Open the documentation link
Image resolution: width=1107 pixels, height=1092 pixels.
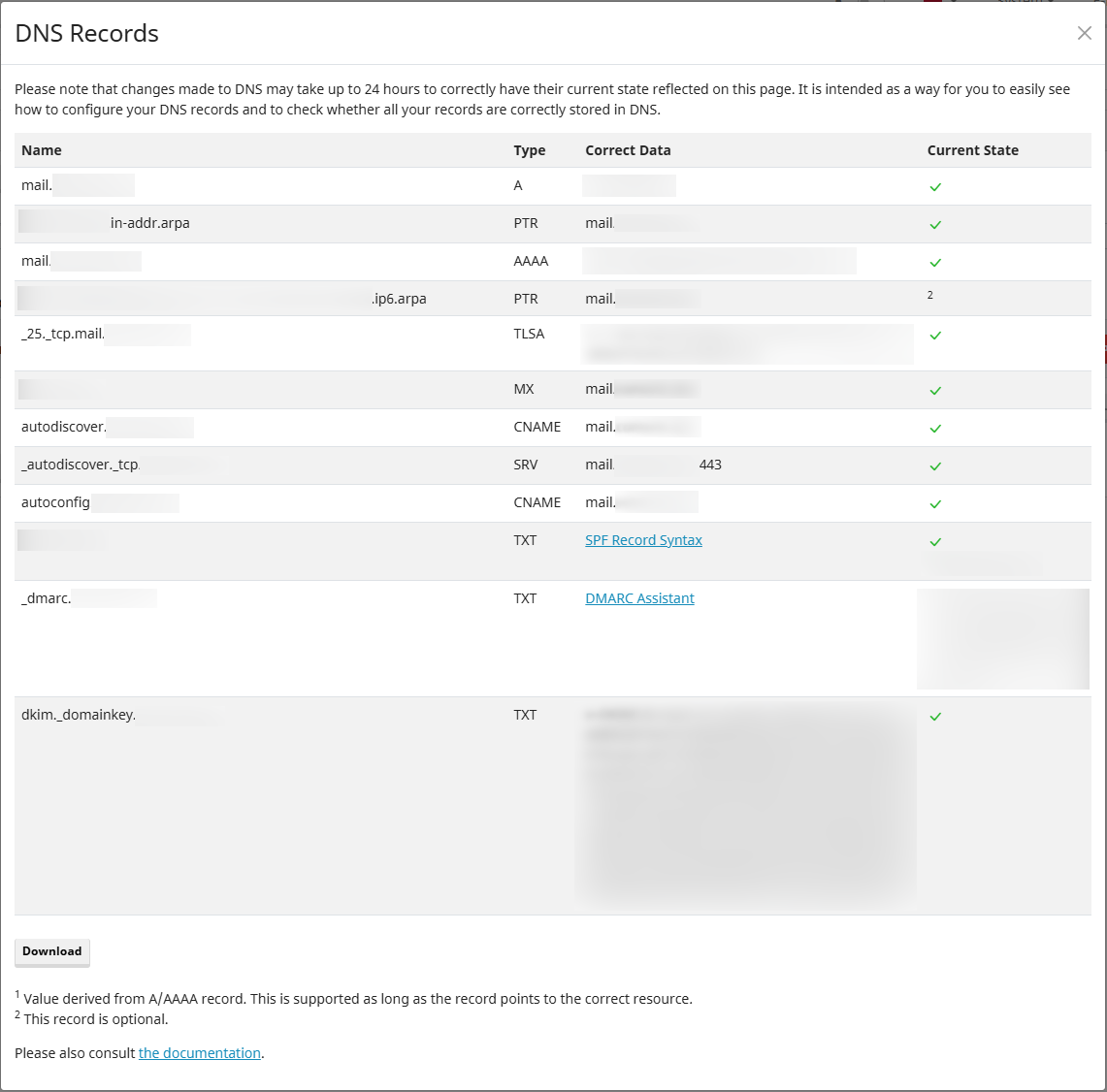coord(200,1053)
